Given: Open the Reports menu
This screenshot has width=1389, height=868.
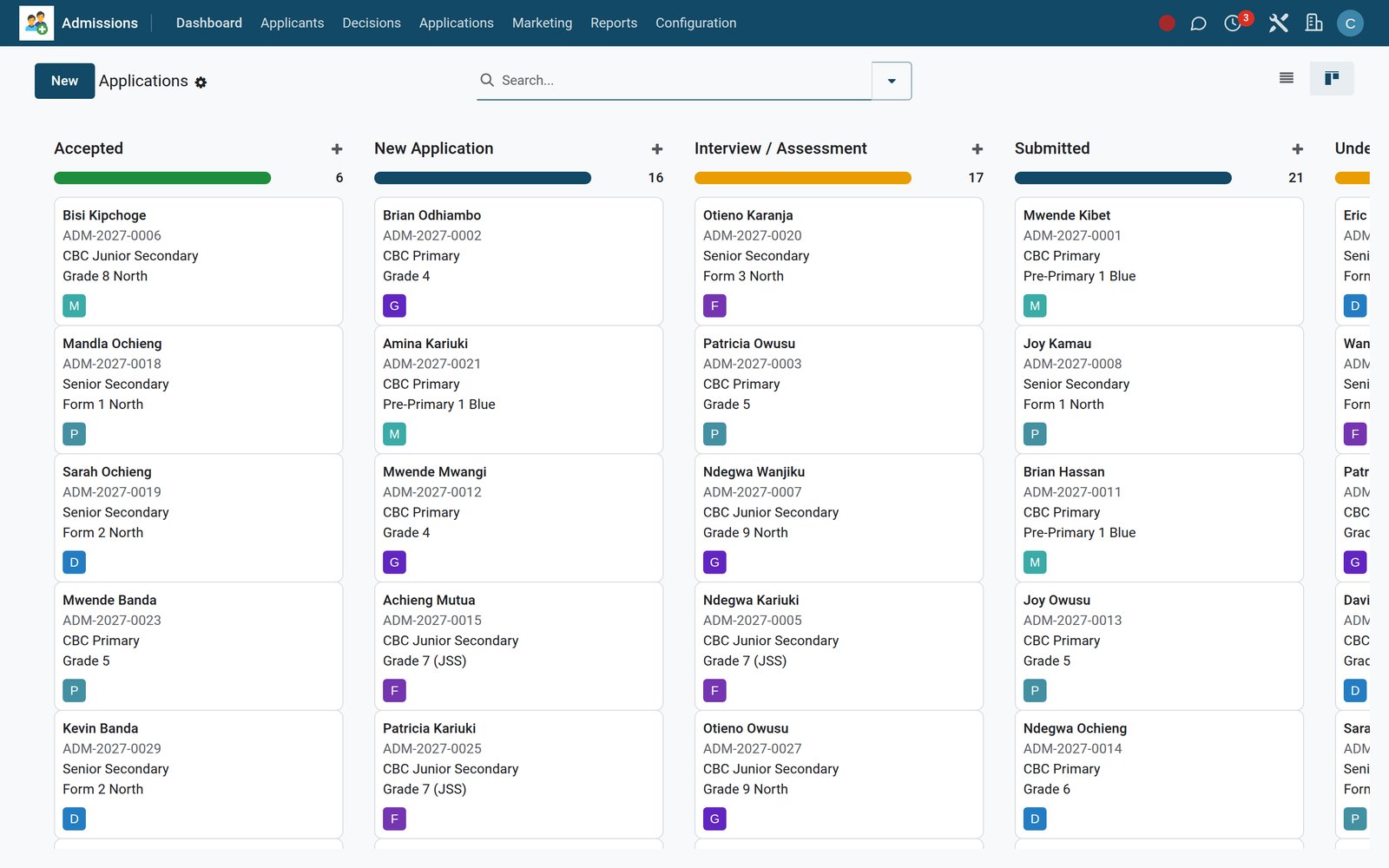Looking at the screenshot, I should tap(614, 23).
